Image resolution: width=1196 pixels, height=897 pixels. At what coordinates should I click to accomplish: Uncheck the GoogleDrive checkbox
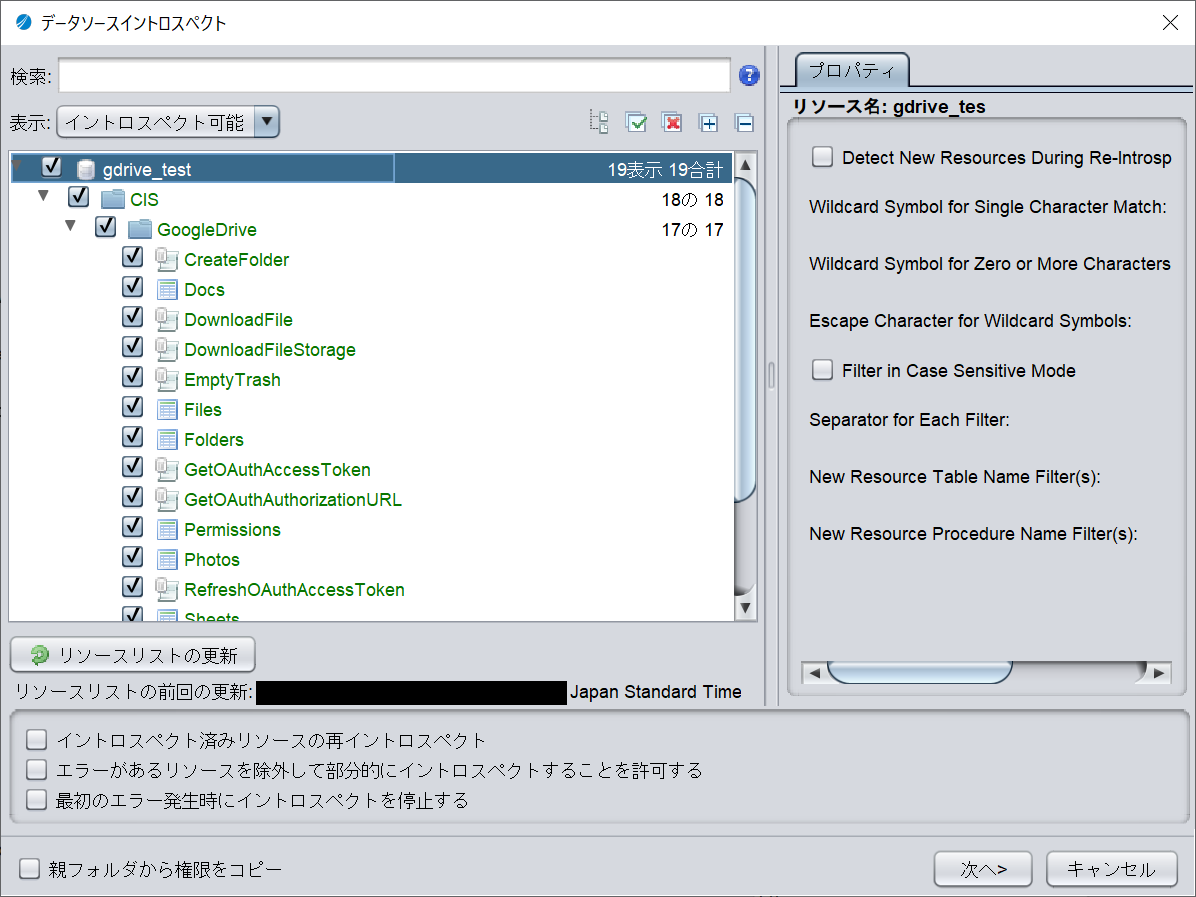[105, 227]
